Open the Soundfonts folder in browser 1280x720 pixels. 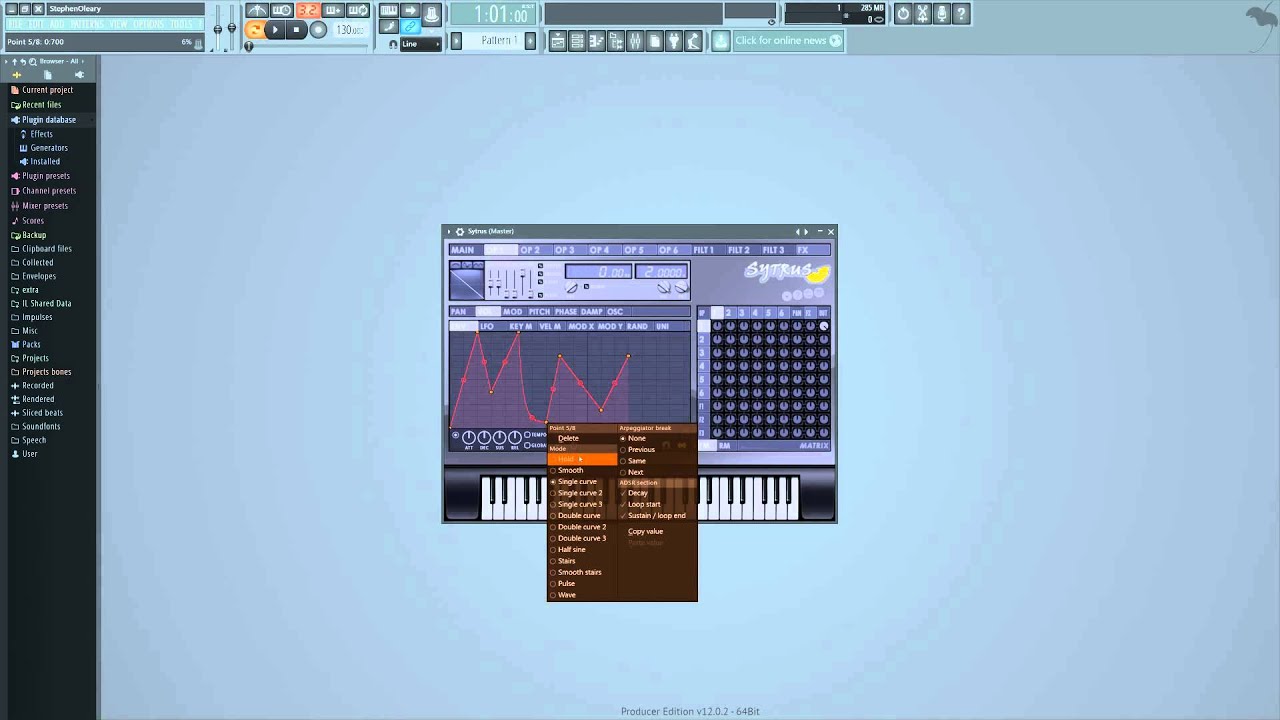tap(41, 427)
